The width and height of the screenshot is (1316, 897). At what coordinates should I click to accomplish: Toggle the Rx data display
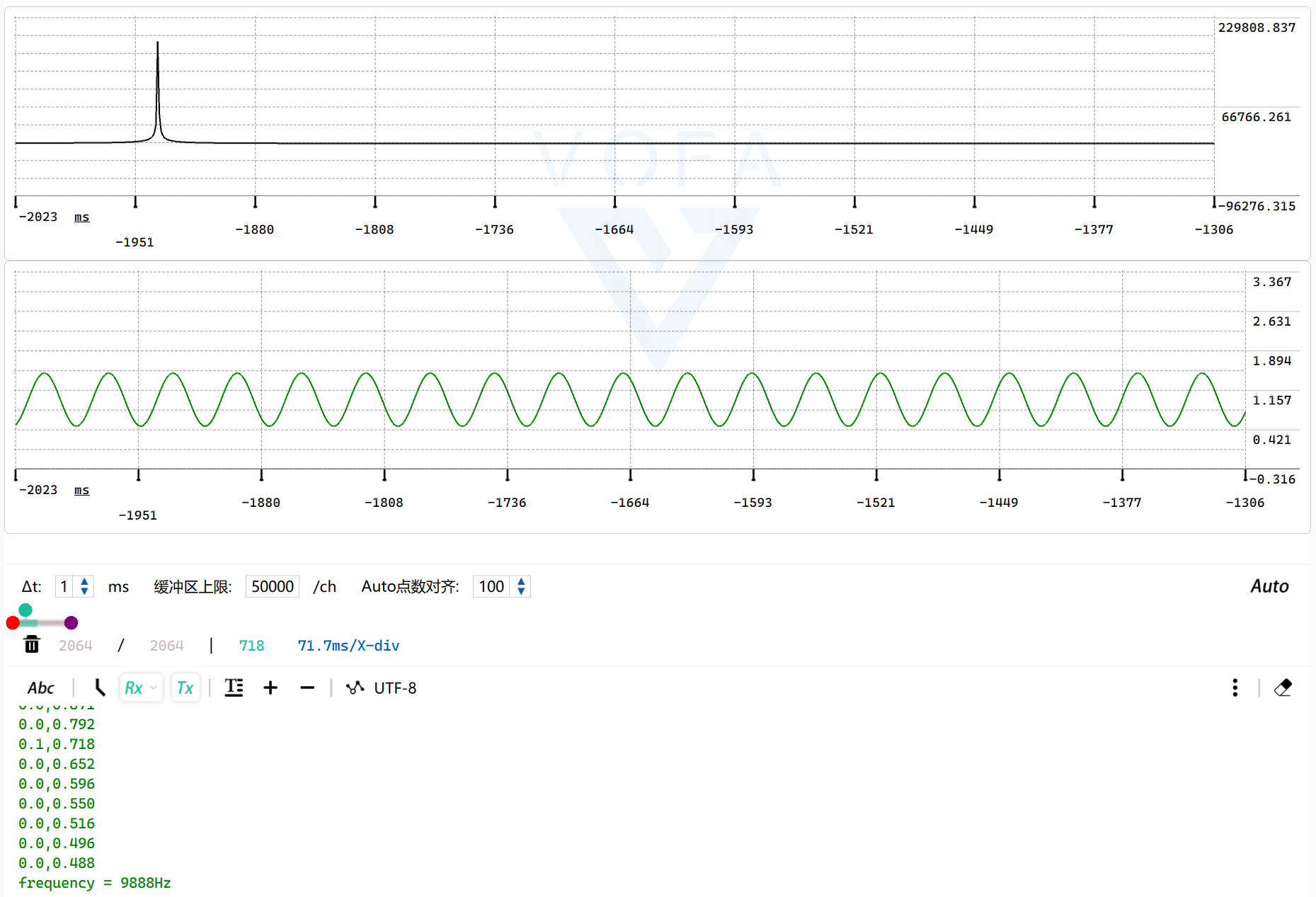pyautogui.click(x=135, y=687)
